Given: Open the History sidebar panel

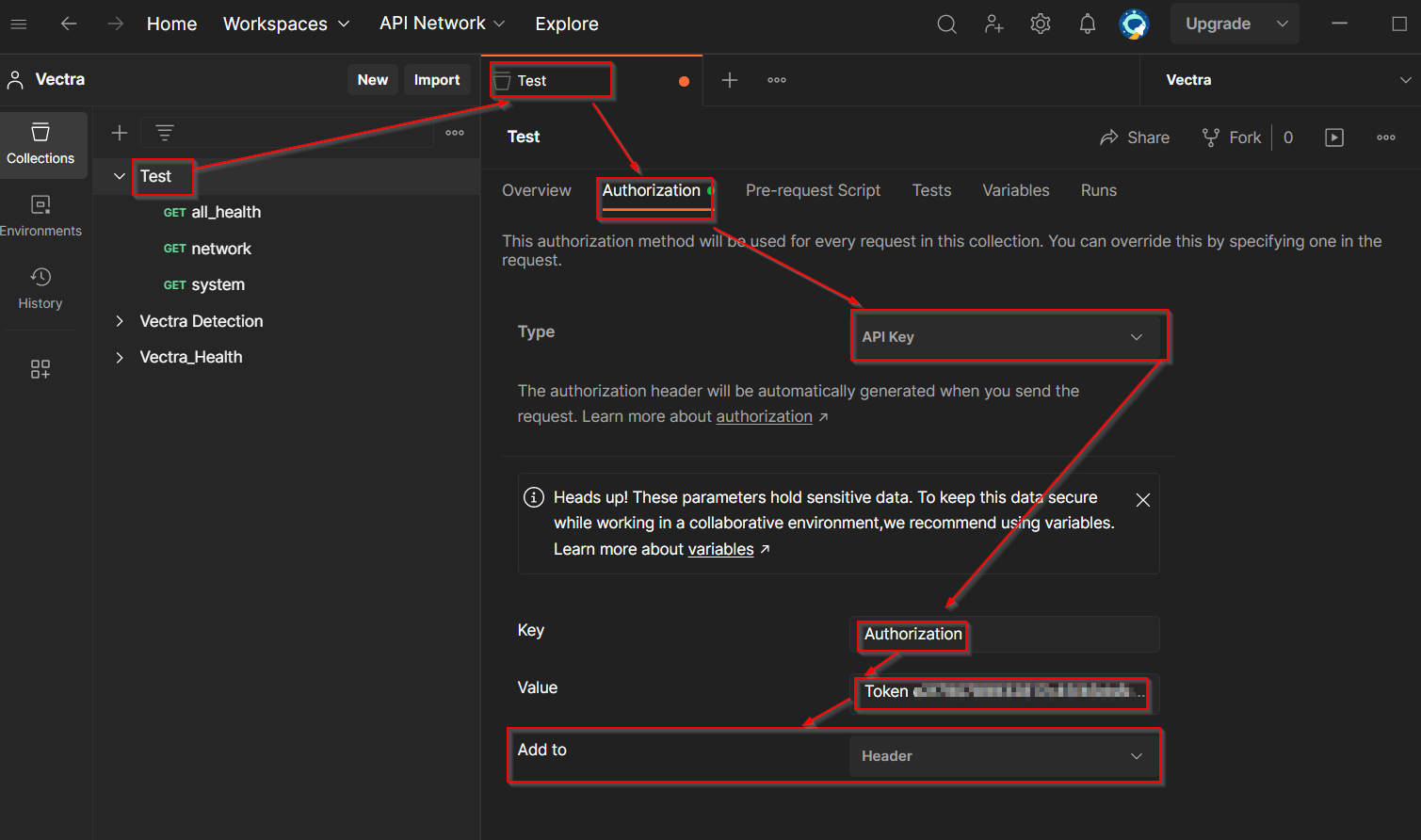Looking at the screenshot, I should point(40,287).
